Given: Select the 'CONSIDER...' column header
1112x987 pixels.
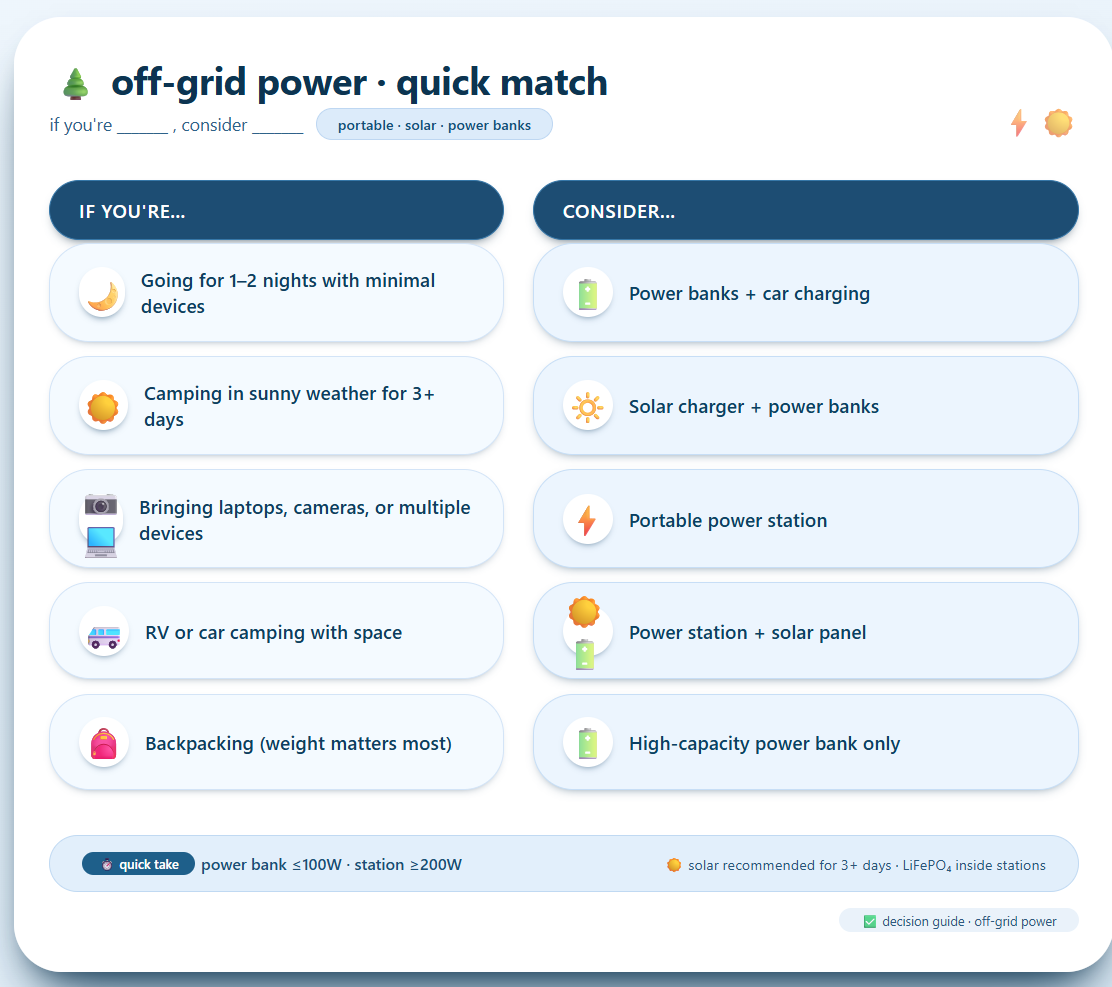Looking at the screenshot, I should (x=805, y=211).
